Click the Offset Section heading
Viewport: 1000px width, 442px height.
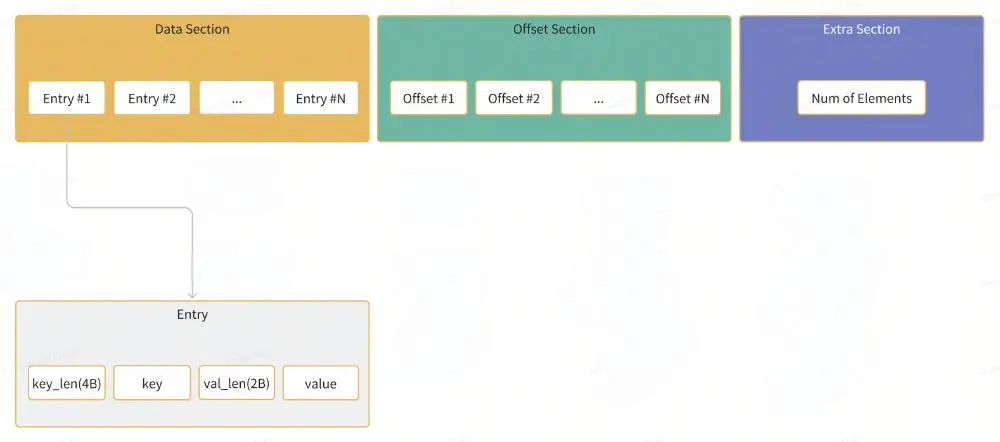(x=554, y=29)
